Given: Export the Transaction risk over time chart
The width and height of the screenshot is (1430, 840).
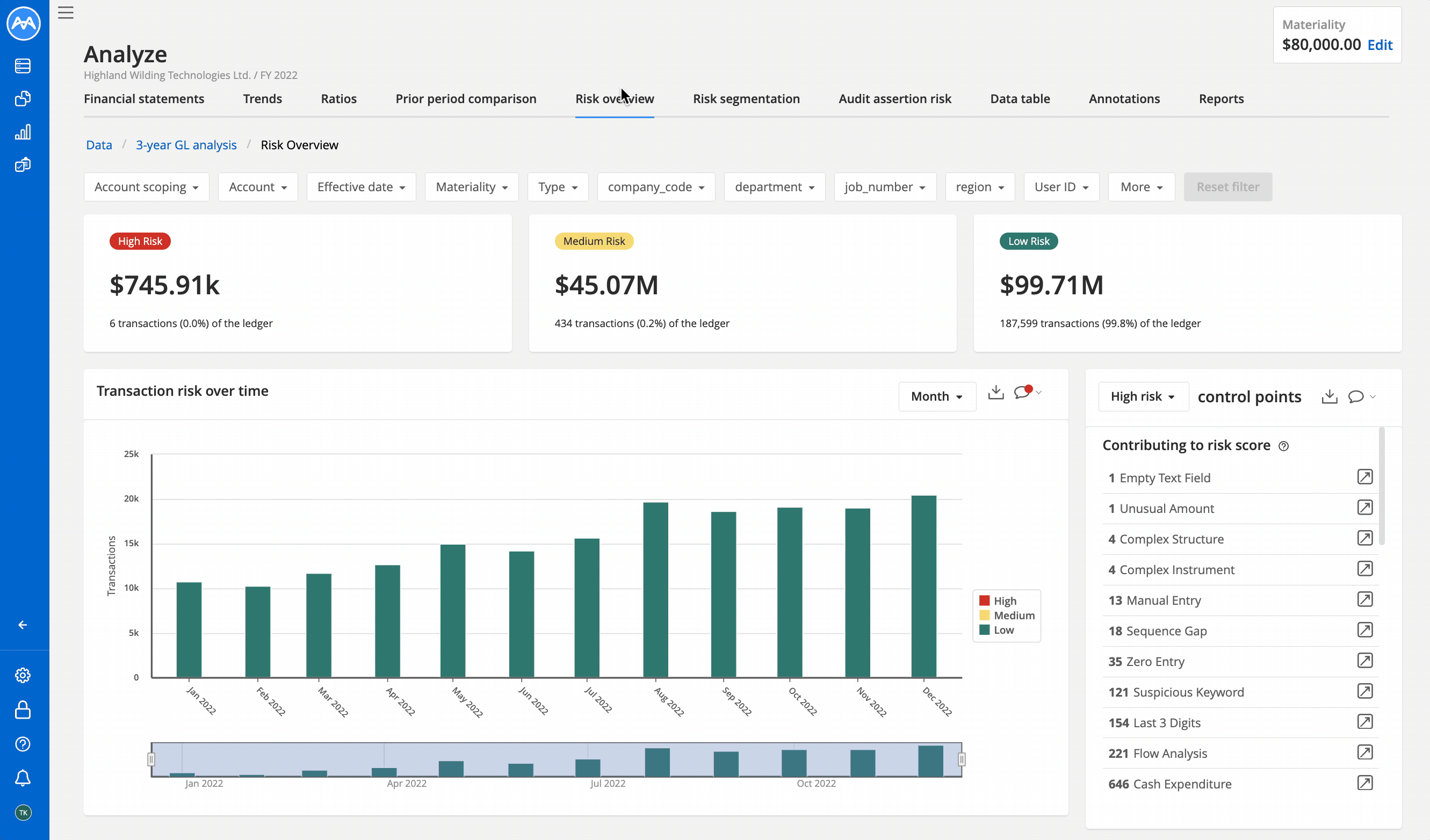Looking at the screenshot, I should point(995,392).
